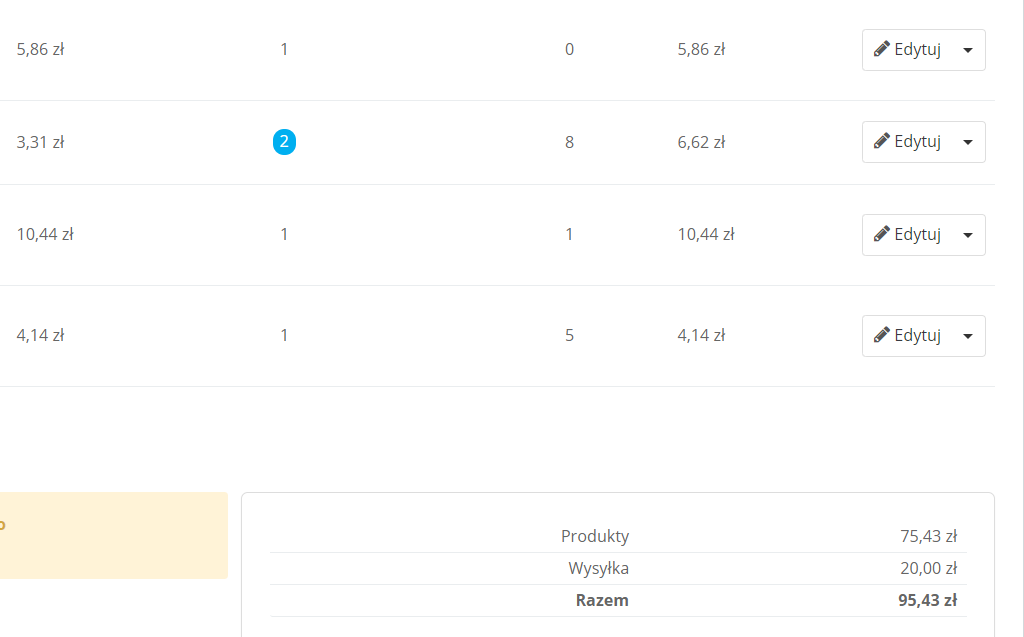
Task: Open the Edytuj caret menu for 10,44 zł row
Action: (967, 235)
